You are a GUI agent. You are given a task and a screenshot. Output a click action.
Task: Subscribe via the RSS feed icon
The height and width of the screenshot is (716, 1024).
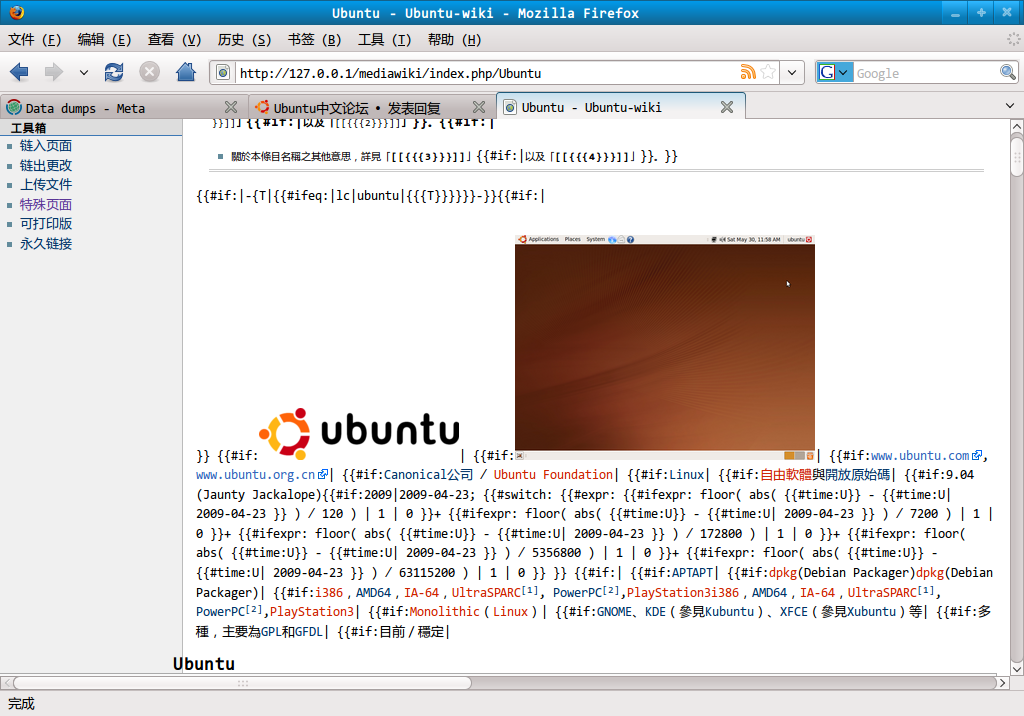coord(748,72)
